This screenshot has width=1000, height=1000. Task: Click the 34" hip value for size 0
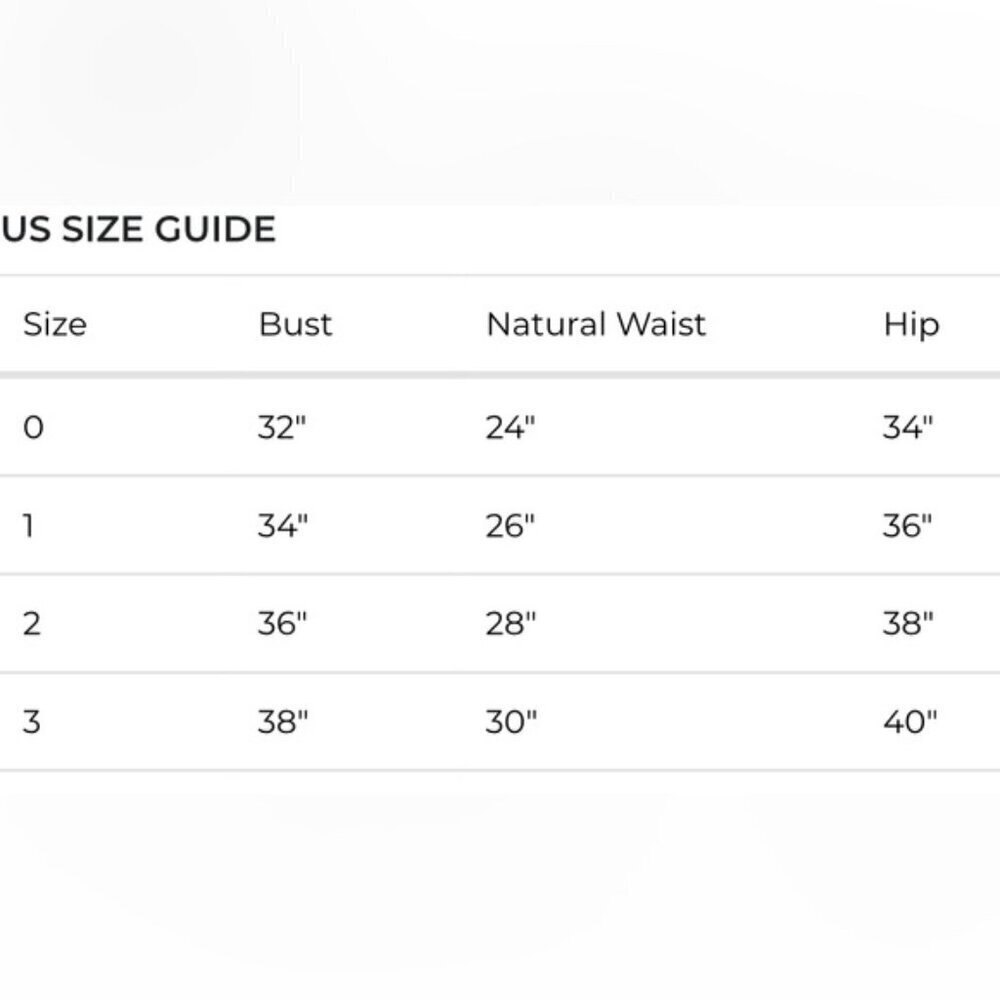(907, 428)
